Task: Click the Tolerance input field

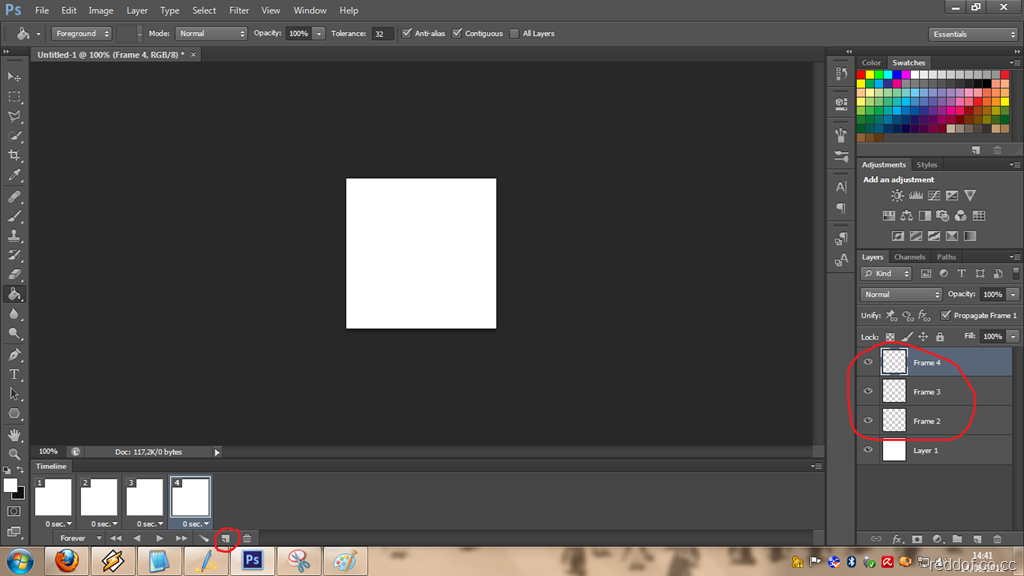Action: point(382,33)
